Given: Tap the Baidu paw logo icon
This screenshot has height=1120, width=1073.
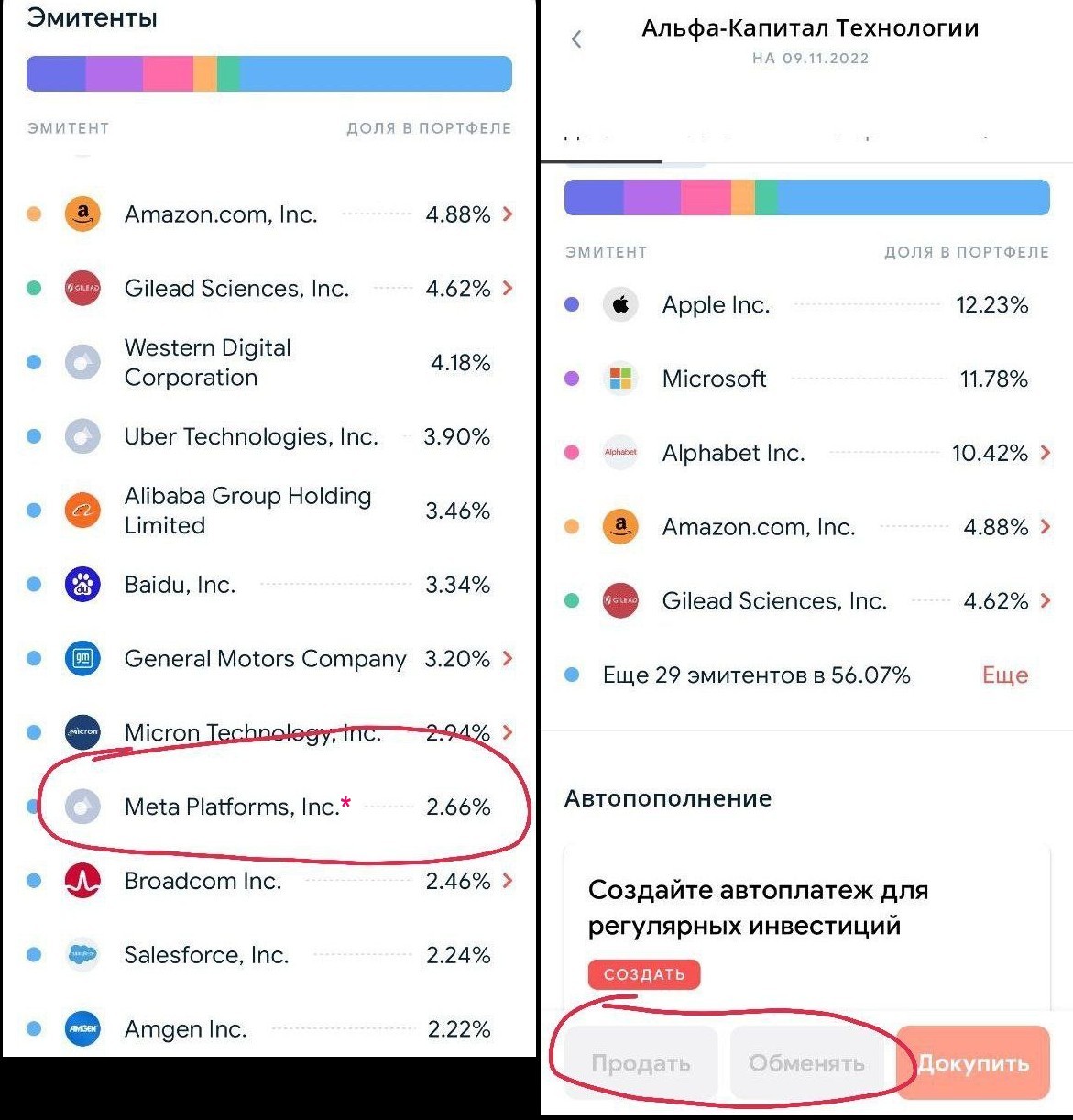Looking at the screenshot, I should (x=82, y=585).
